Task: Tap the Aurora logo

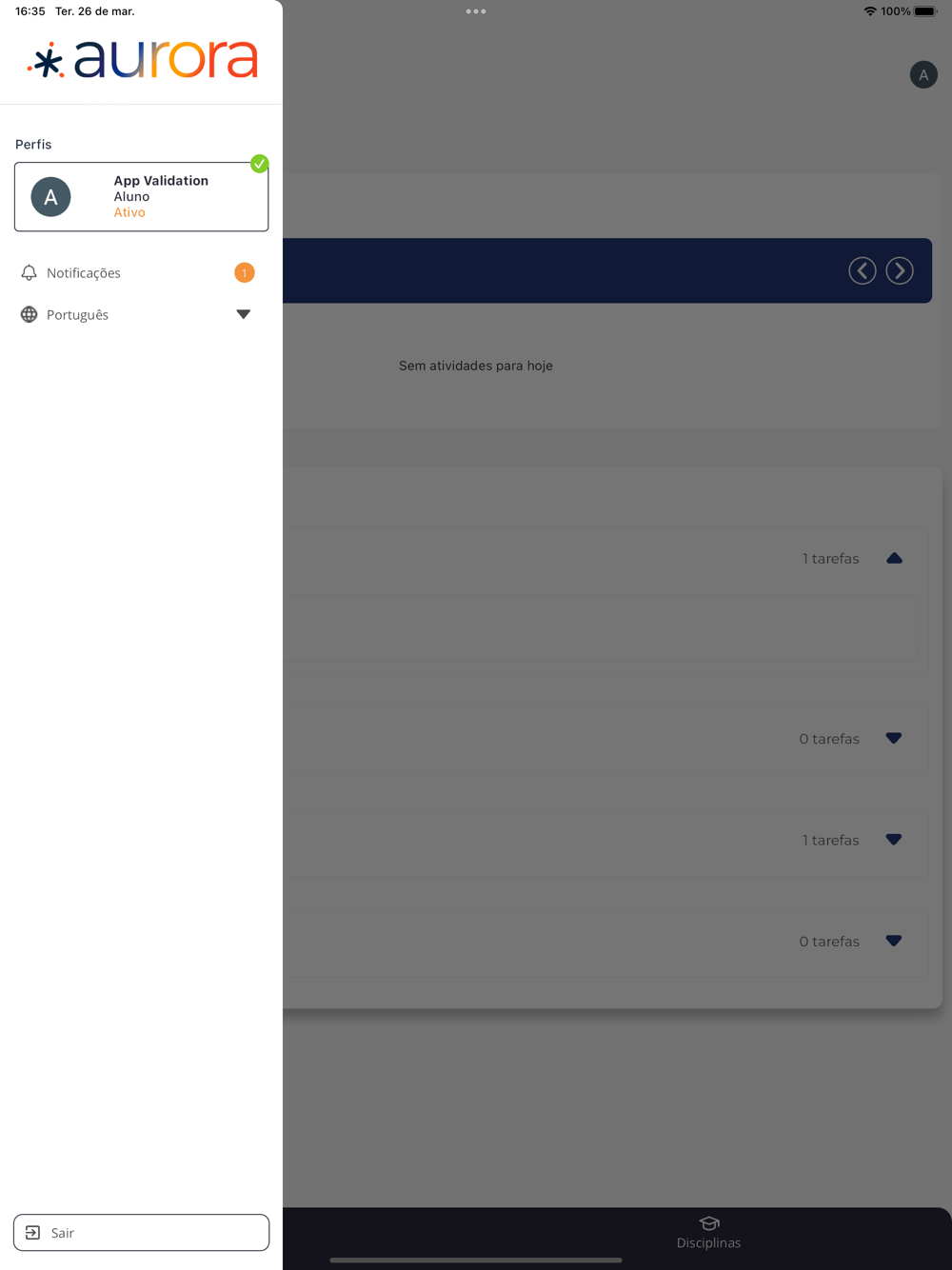Action: coord(143,59)
